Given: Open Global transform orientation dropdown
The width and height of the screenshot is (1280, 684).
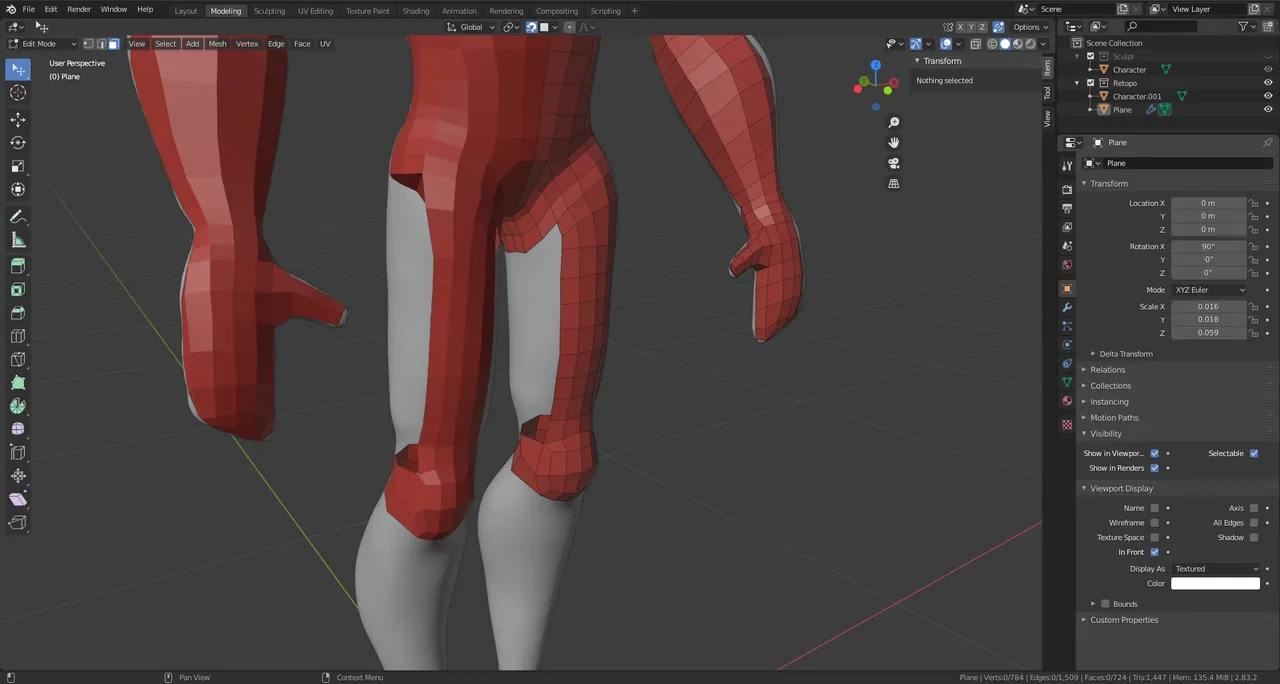Looking at the screenshot, I should pos(470,27).
